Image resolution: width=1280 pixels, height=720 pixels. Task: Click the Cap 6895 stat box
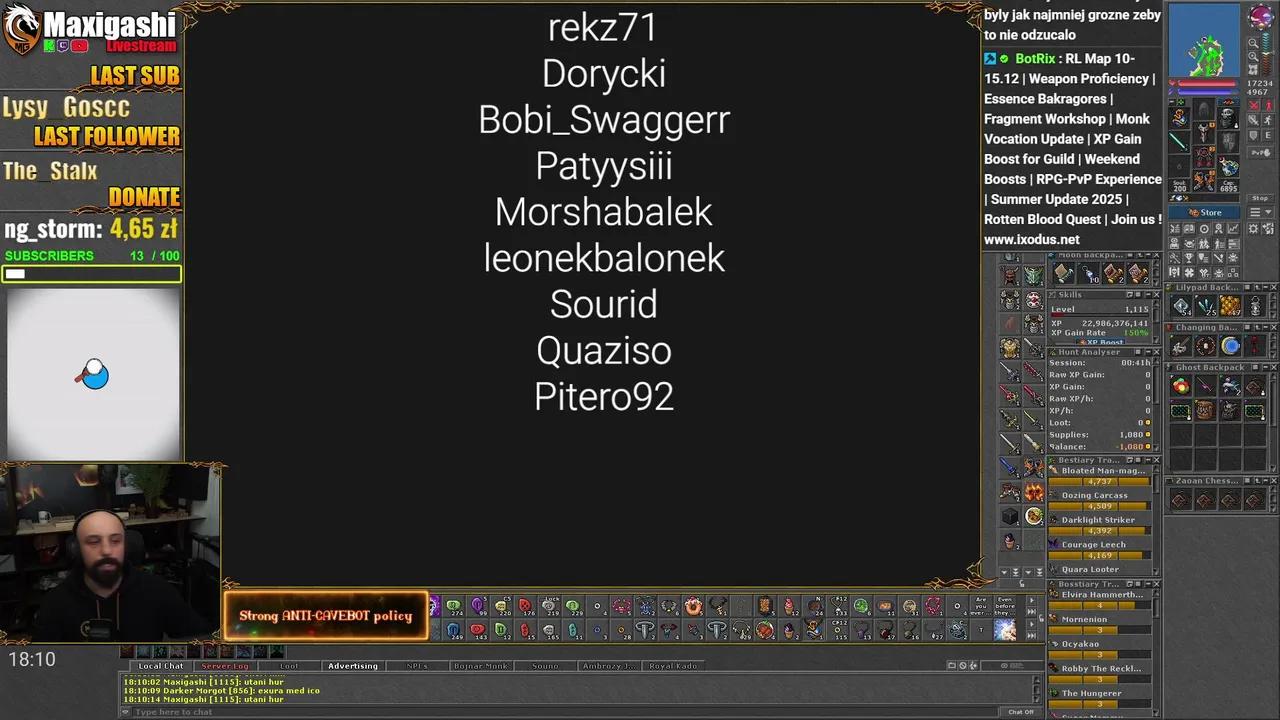(1228, 185)
